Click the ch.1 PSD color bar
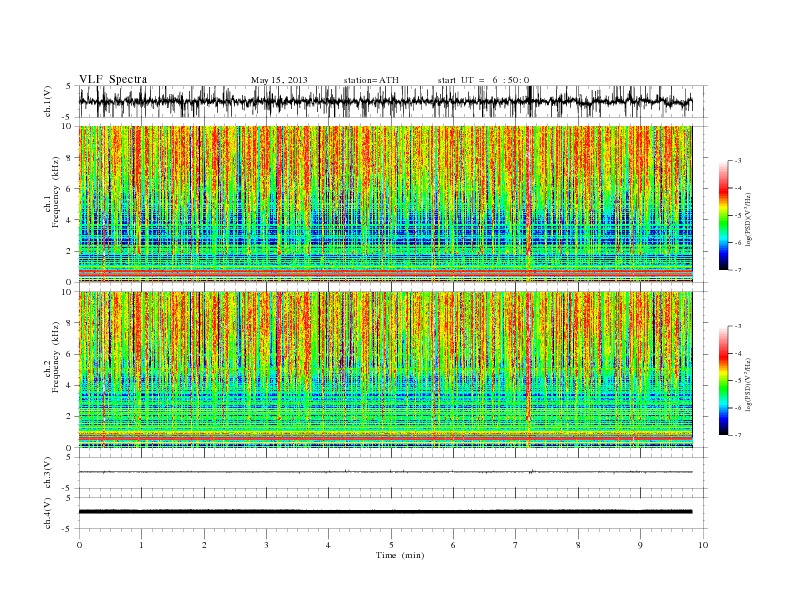Screen dimensions: 792x612 (x=723, y=216)
